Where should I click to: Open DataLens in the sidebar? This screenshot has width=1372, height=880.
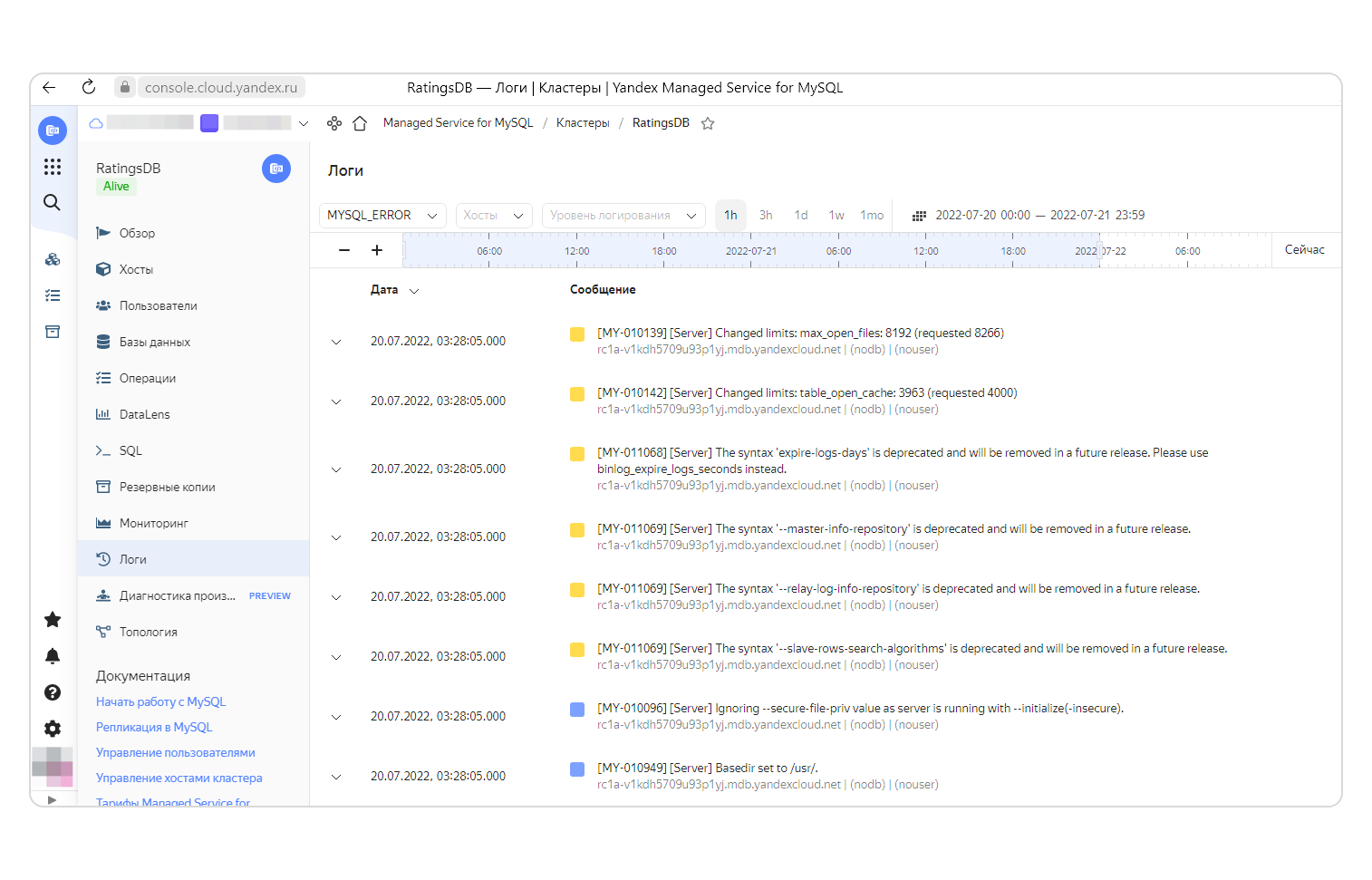point(193,414)
